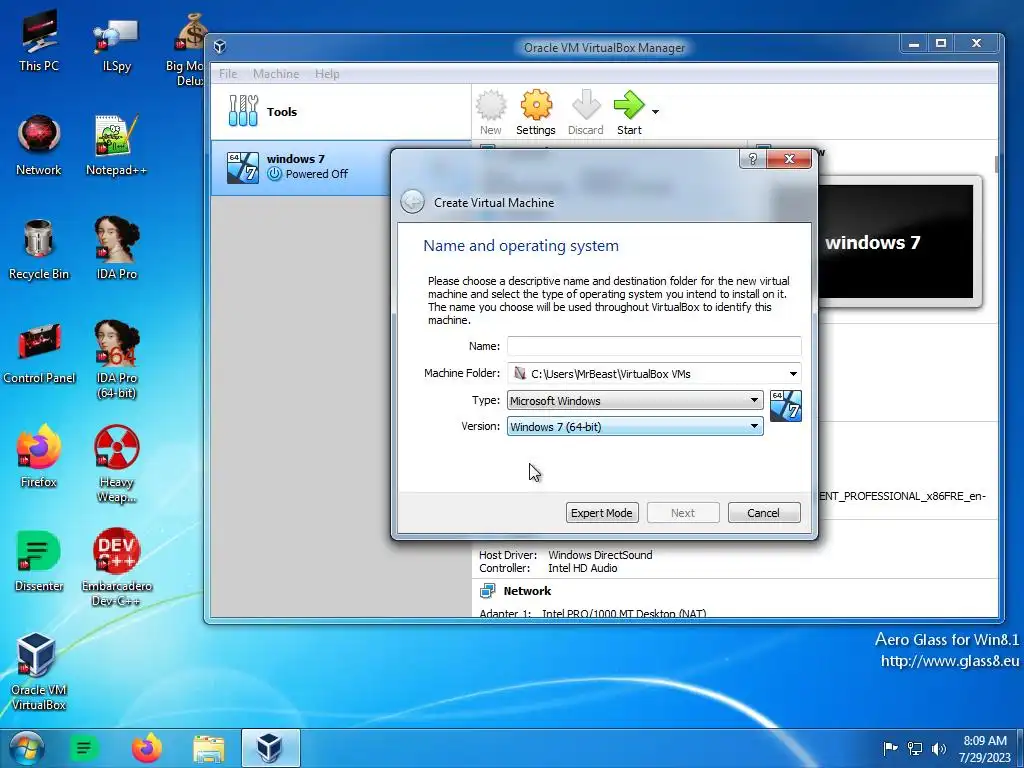The image size is (1024, 768).
Task: Select the ILSpy desktop icon
Action: coord(116,44)
